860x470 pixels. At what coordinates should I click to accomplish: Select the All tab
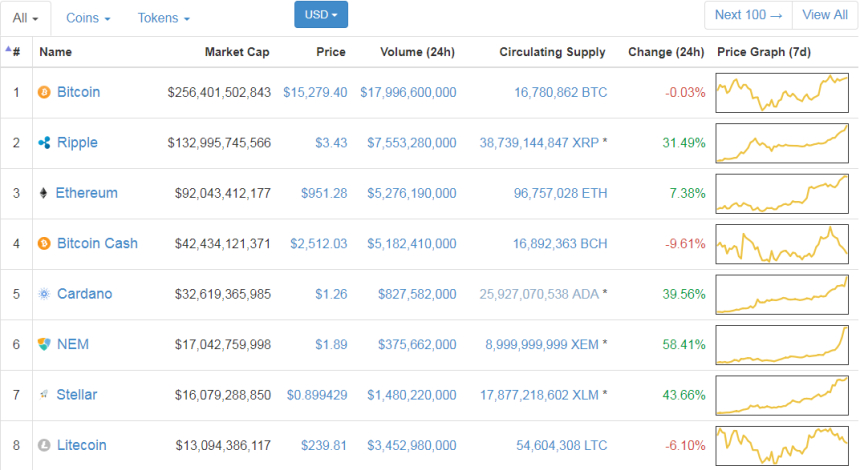pyautogui.click(x=26, y=18)
